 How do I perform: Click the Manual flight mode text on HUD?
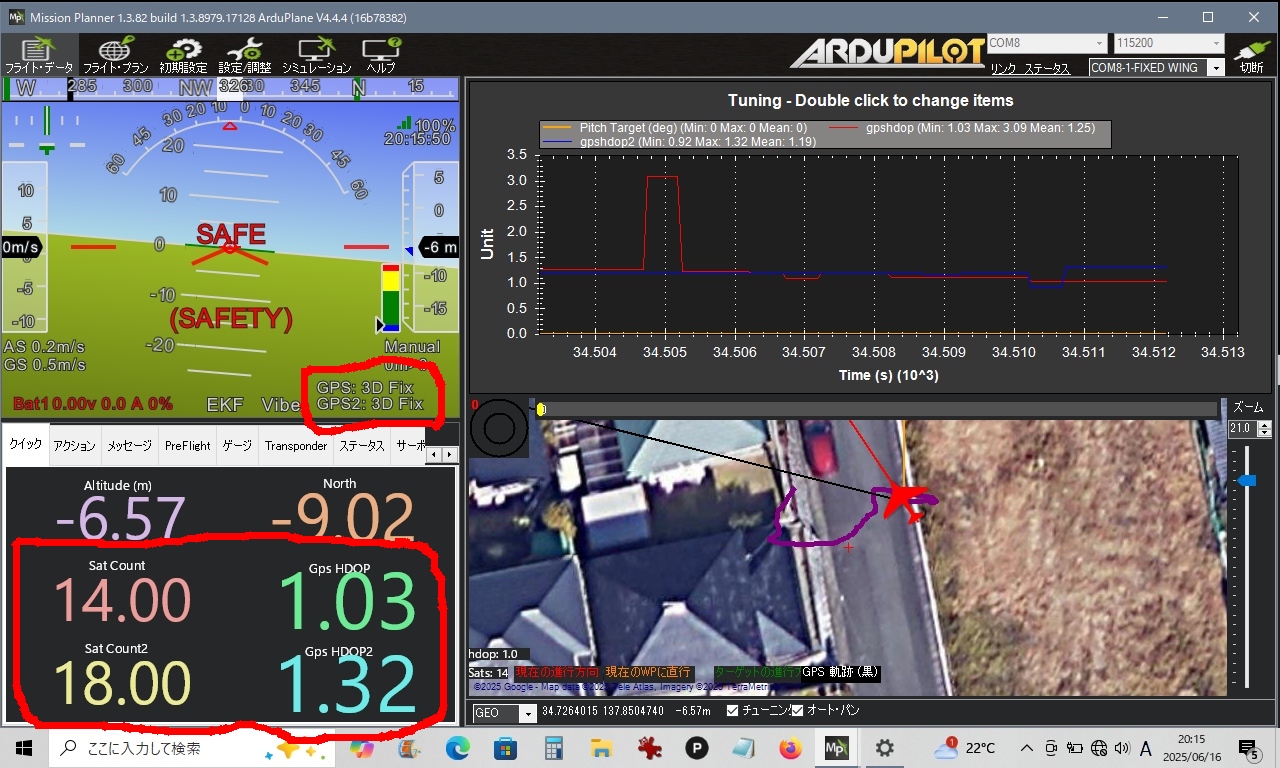point(412,347)
